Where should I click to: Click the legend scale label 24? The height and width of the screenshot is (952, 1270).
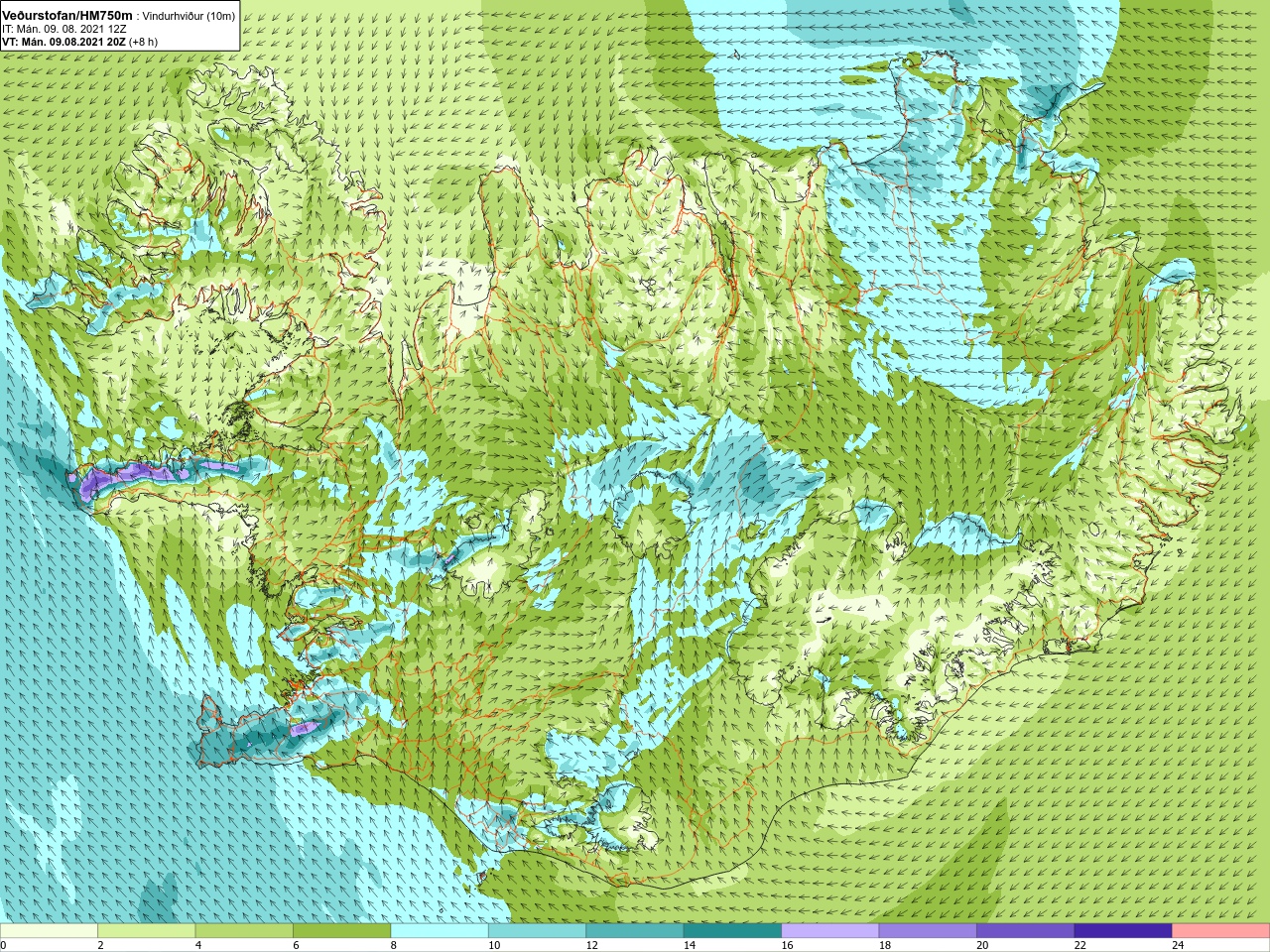[x=1178, y=945]
